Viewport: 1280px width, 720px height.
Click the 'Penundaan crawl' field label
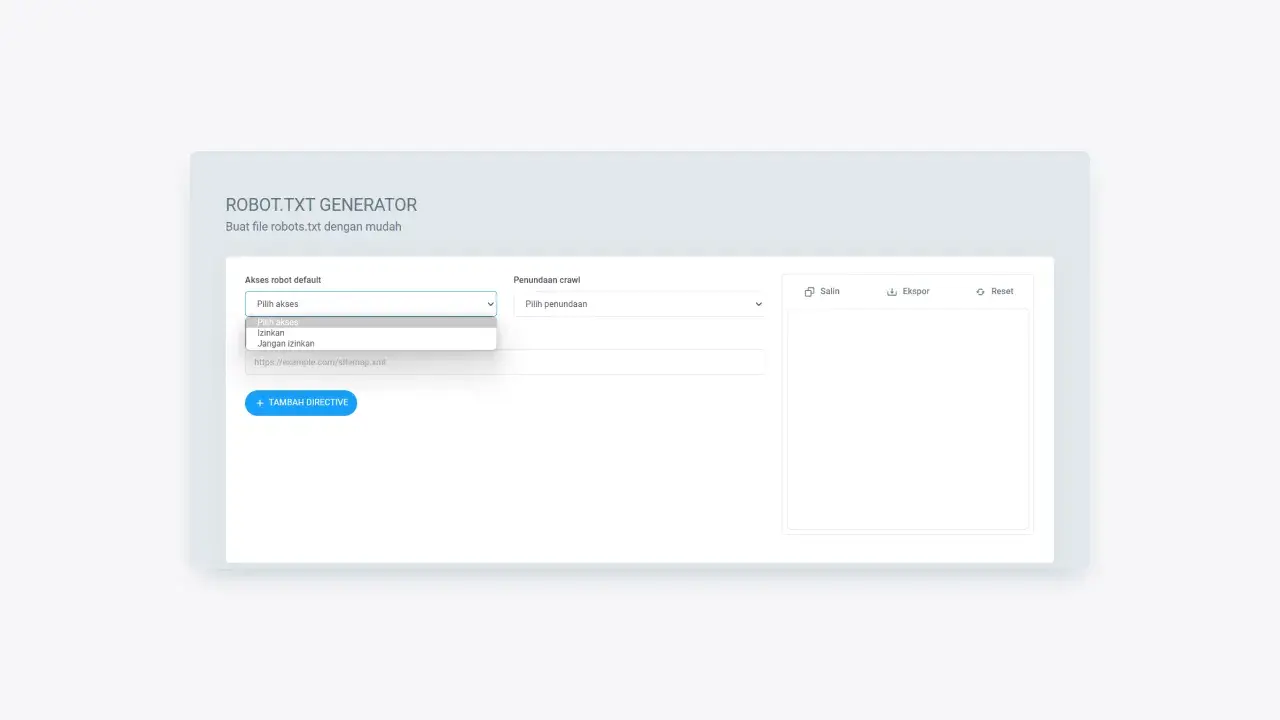(547, 280)
